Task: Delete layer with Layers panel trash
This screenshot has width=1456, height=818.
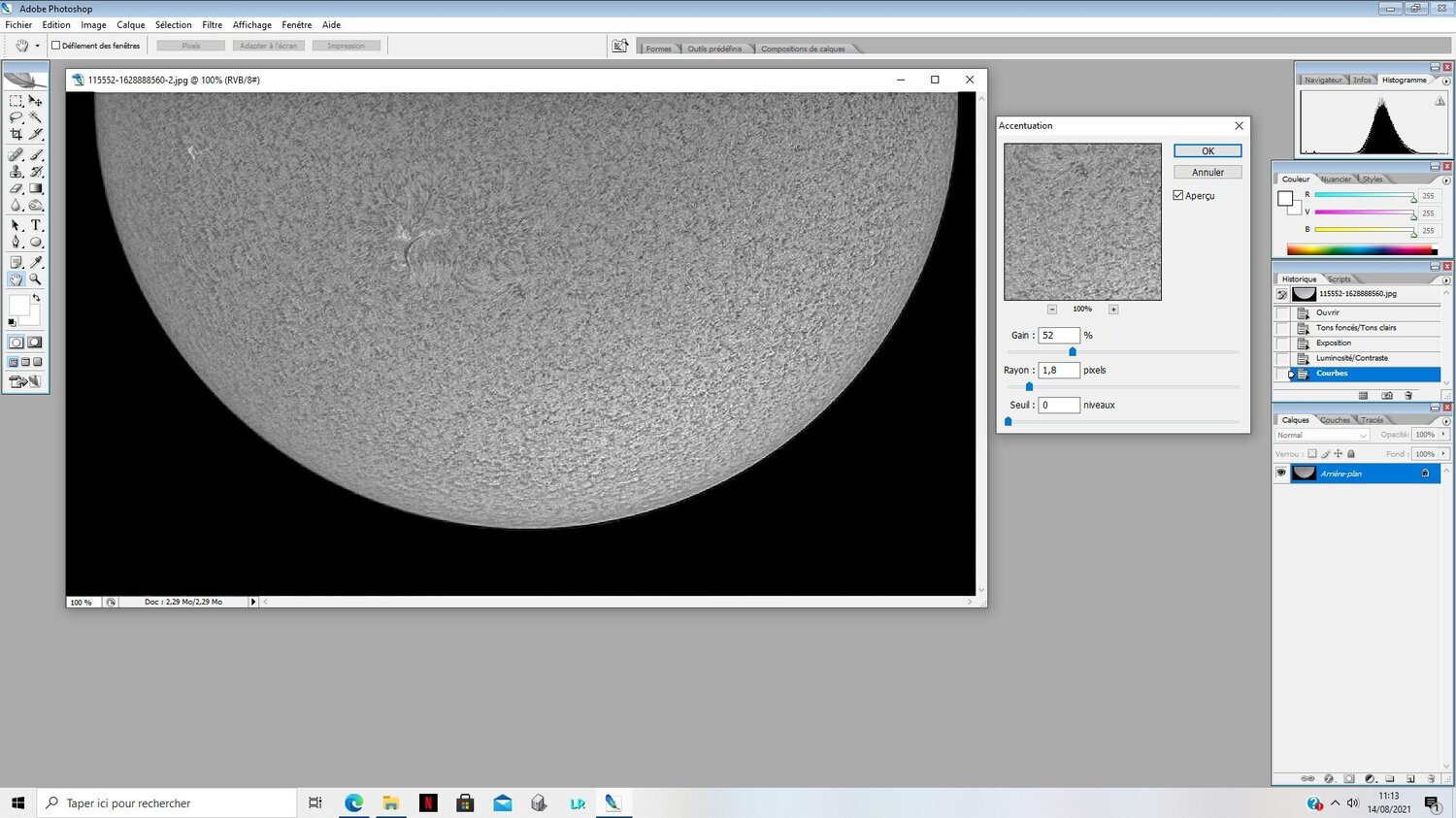Action: (x=1431, y=778)
